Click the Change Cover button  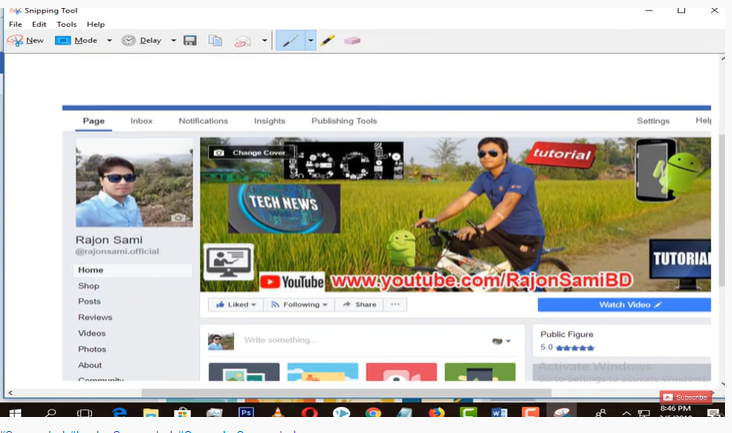(251, 153)
